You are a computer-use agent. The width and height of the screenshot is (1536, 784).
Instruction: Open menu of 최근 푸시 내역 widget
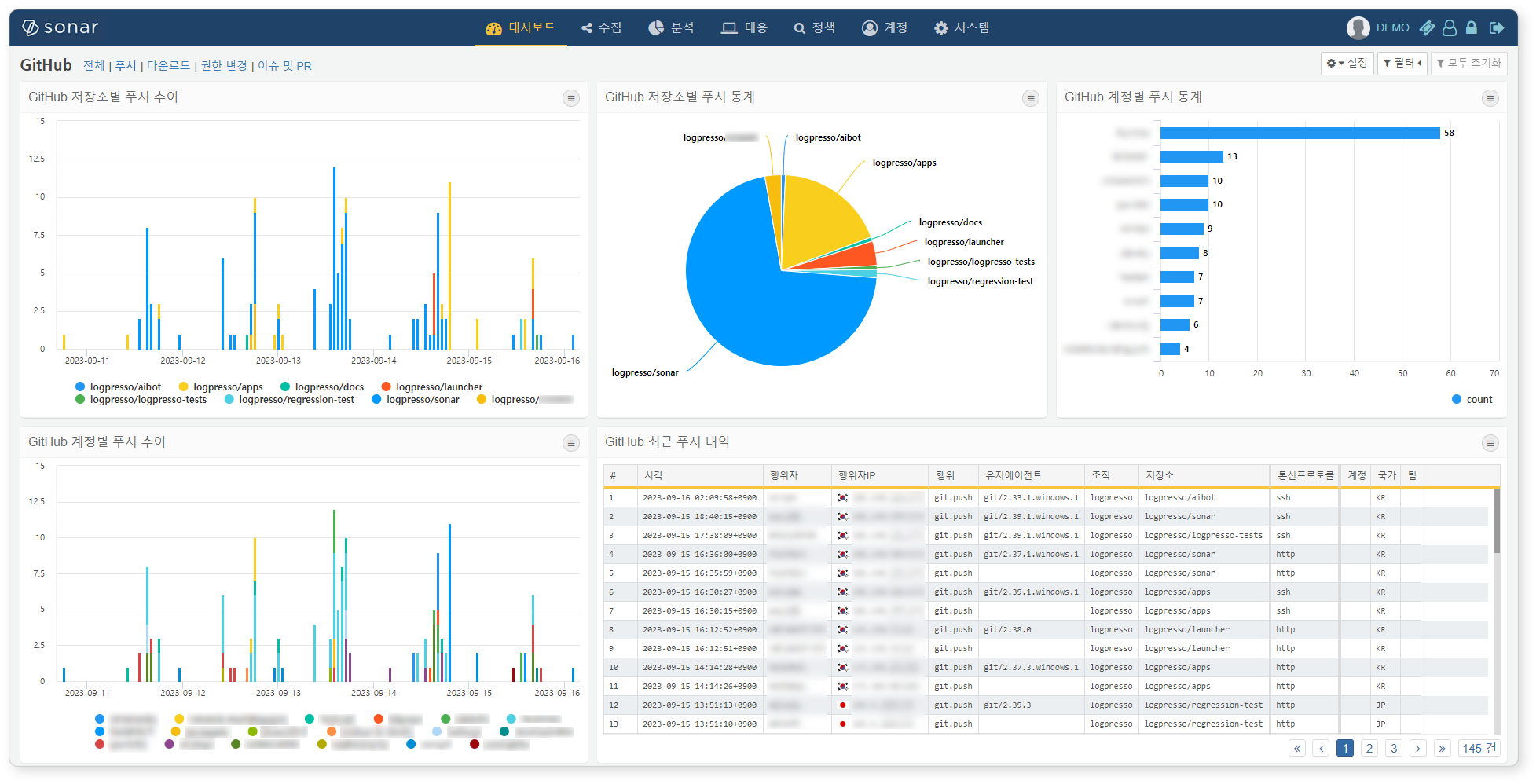coord(1490,443)
